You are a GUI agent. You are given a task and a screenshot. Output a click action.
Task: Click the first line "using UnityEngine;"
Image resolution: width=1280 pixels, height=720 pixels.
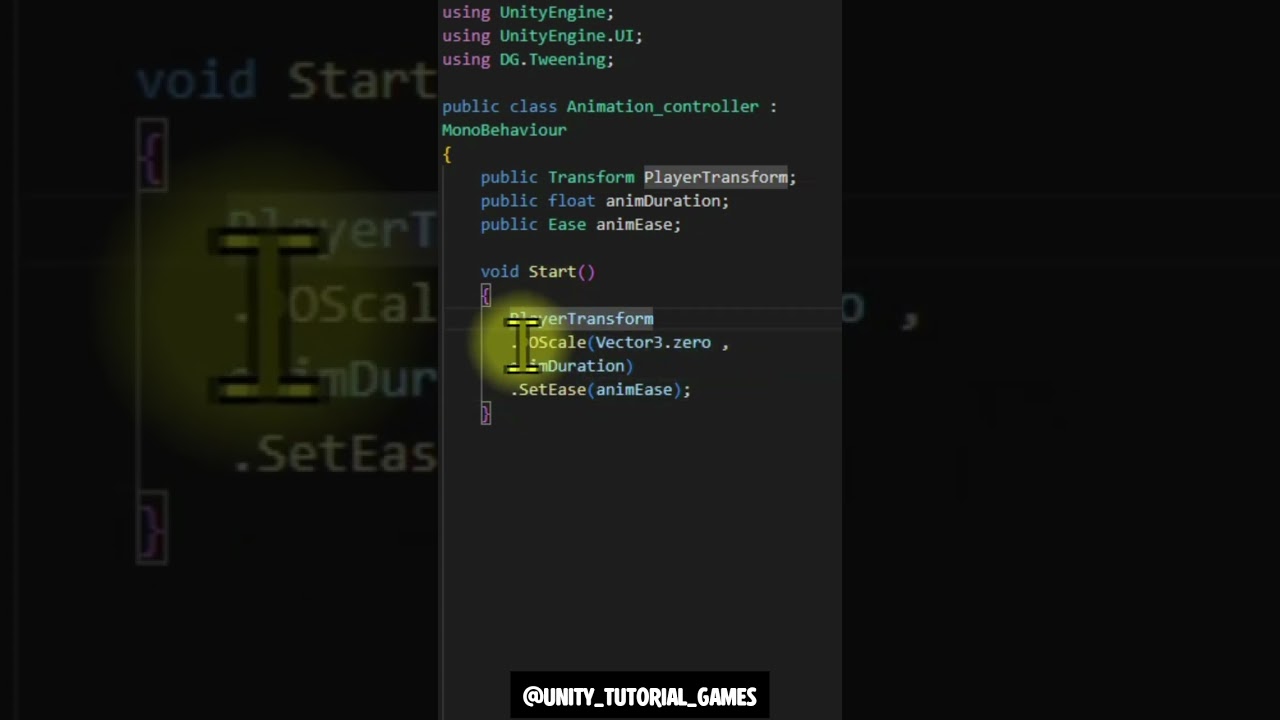click(528, 12)
